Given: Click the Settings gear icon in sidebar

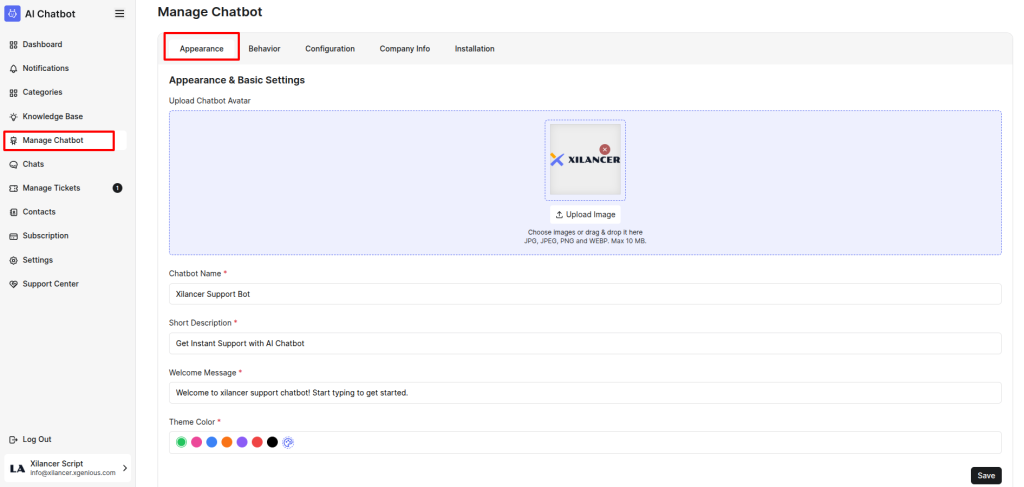Looking at the screenshot, I should coord(13,260).
